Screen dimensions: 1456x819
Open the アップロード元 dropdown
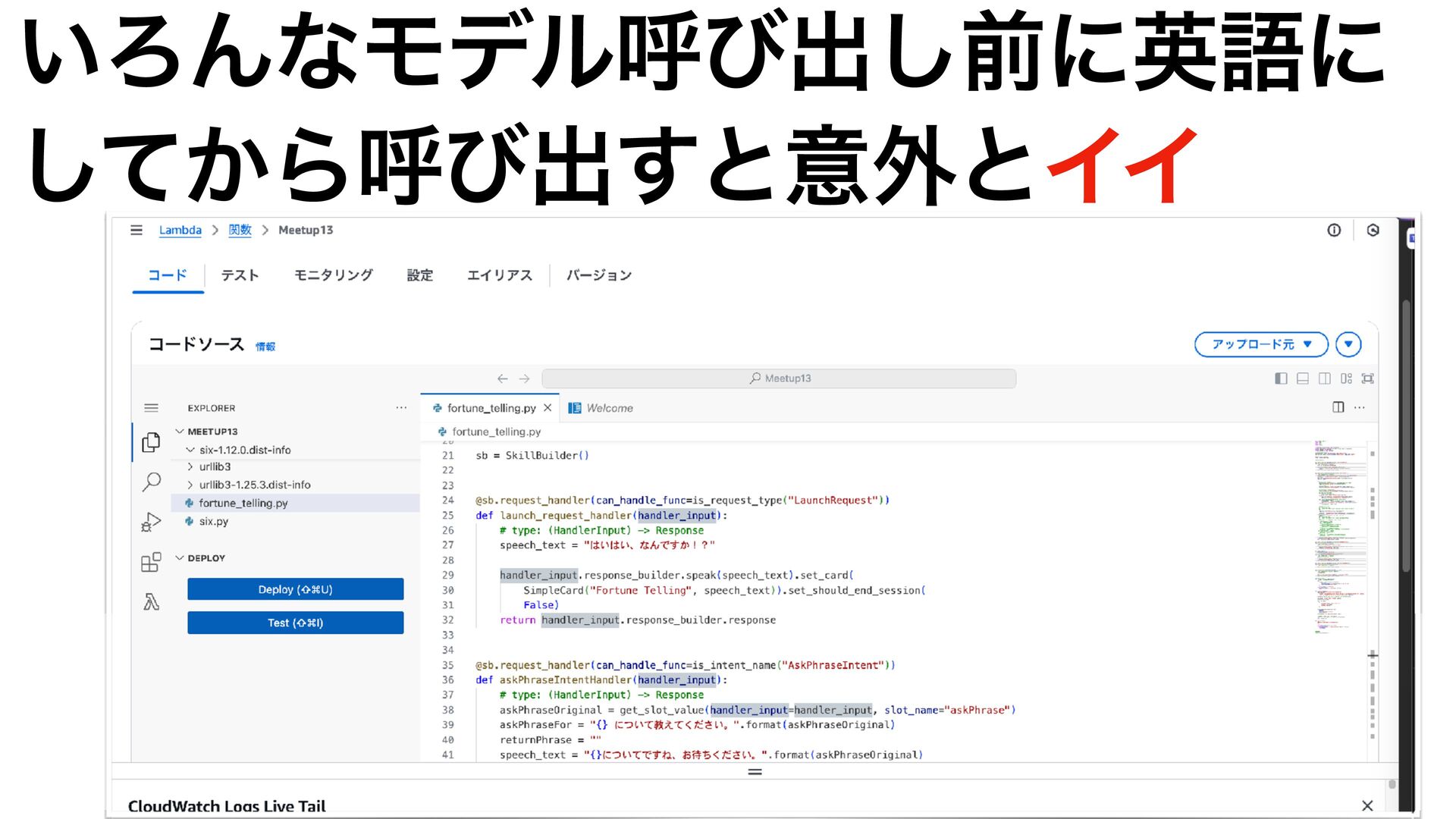pos(1260,344)
